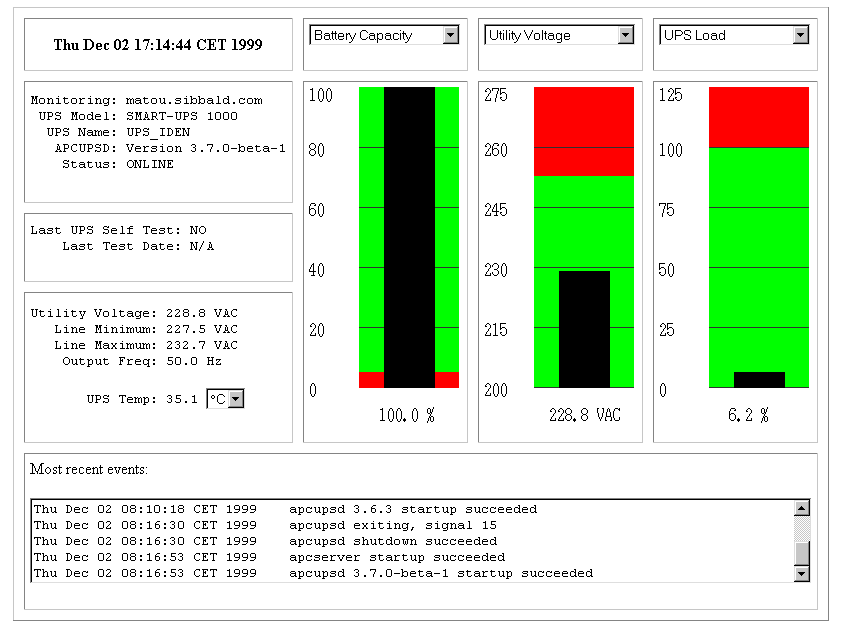Screen dimensions: 846x636
Task: Click the black utility voltage bar
Action: coord(584,328)
